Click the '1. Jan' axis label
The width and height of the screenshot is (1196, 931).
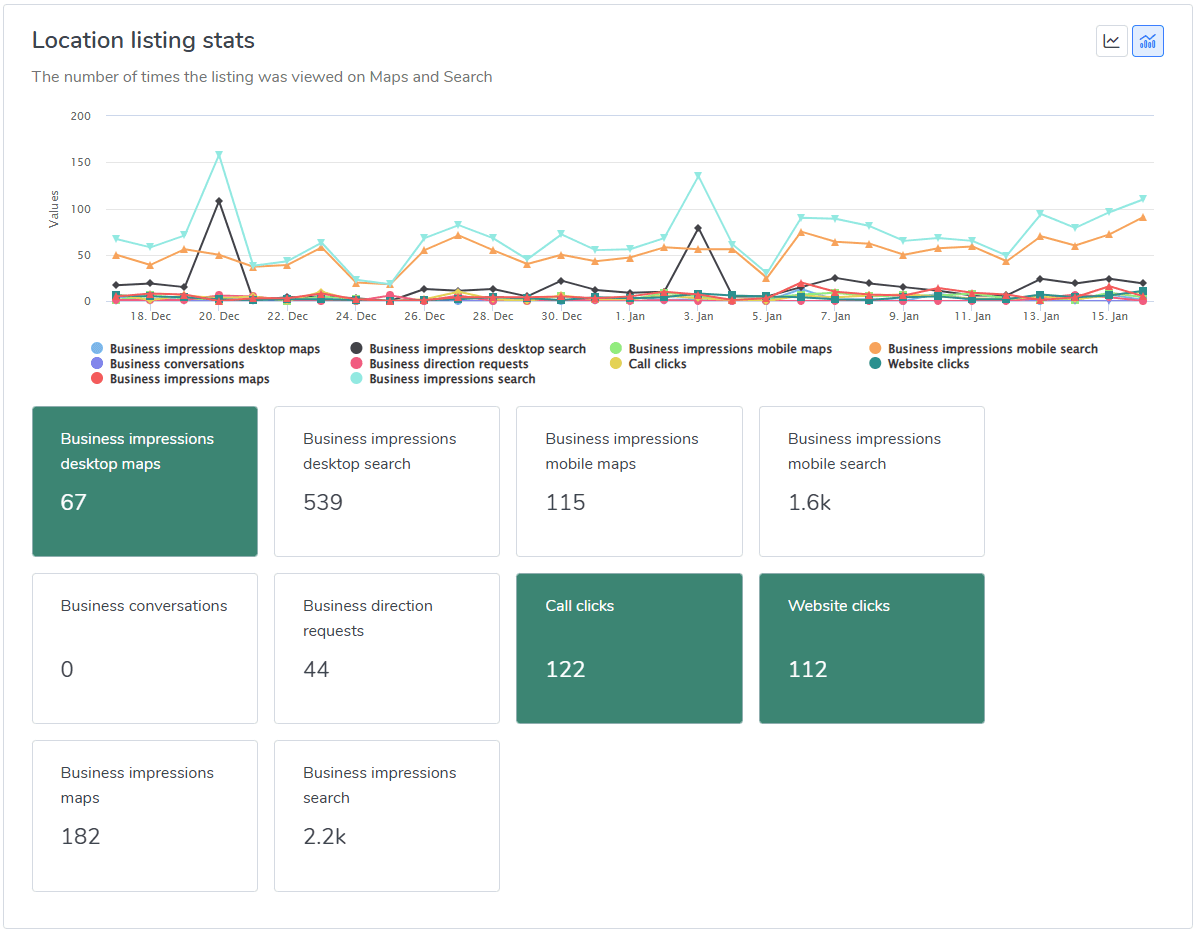point(630,316)
